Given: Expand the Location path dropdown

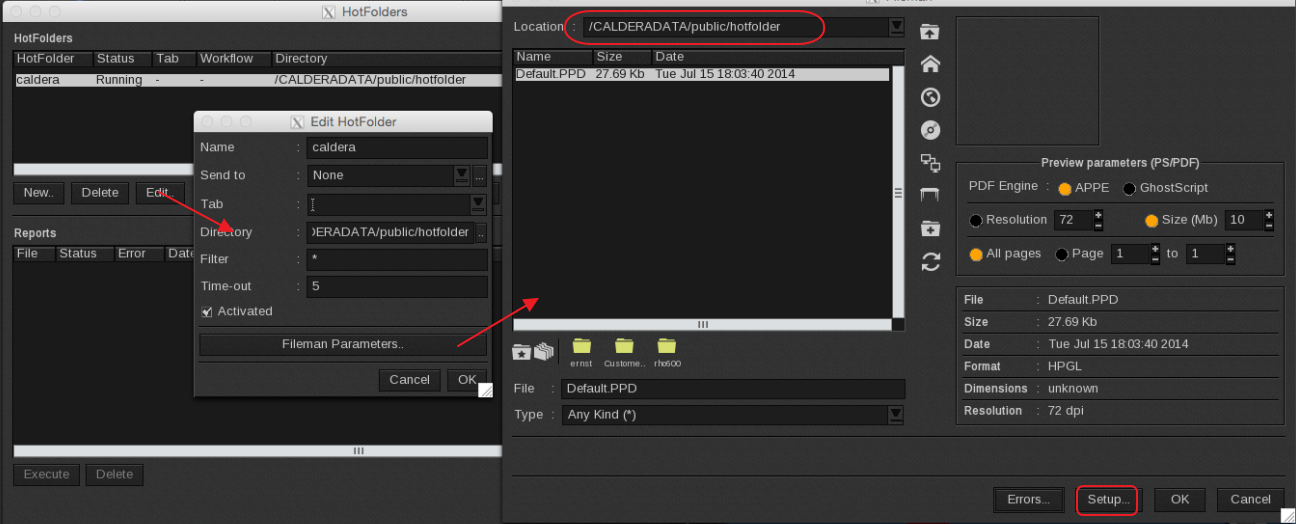Looking at the screenshot, I should click(x=896, y=27).
